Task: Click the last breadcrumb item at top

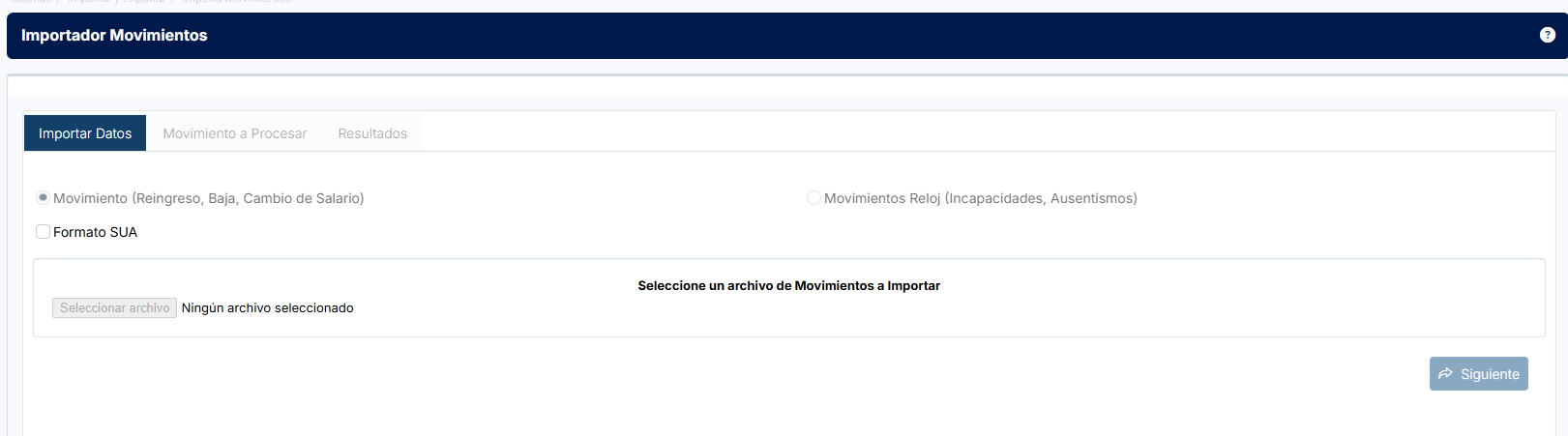Action: pos(236,2)
